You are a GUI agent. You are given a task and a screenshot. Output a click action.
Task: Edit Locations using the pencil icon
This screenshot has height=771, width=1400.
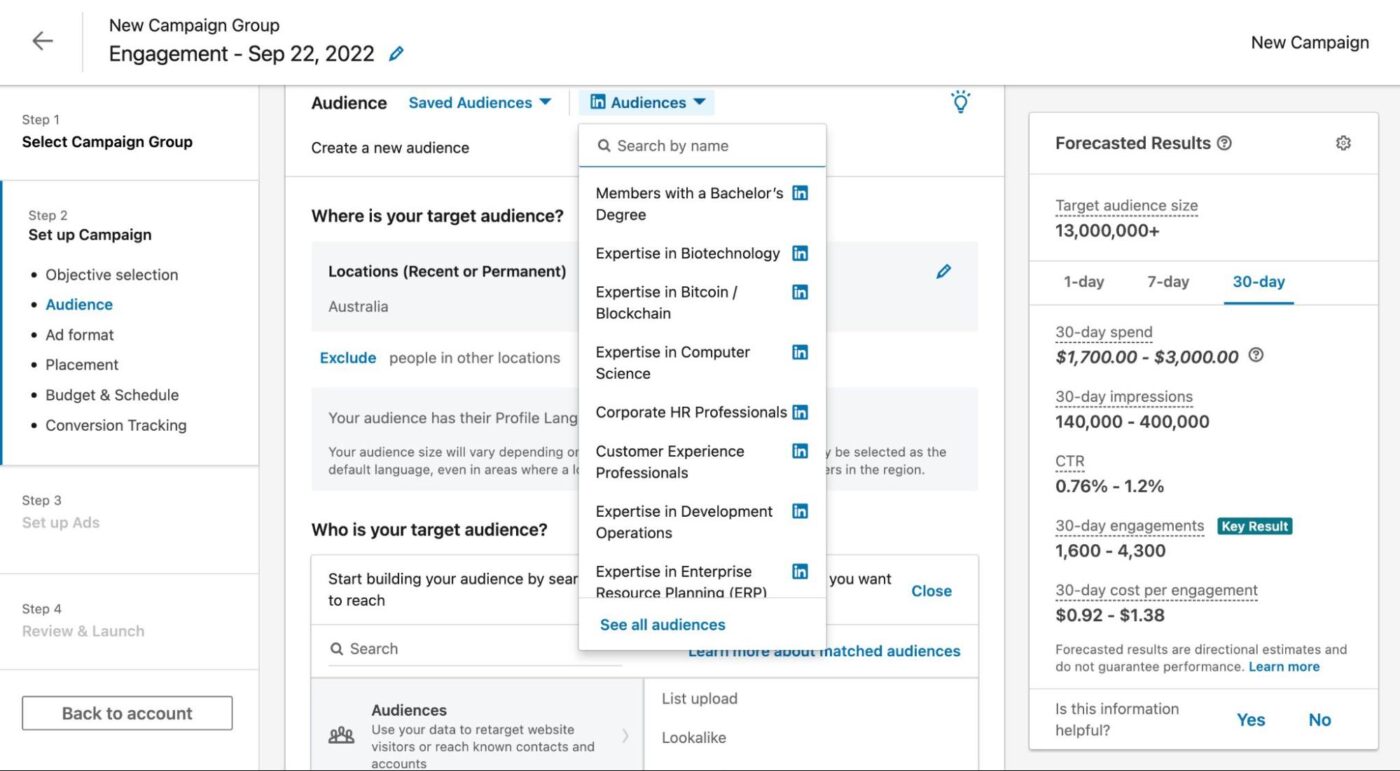(943, 271)
